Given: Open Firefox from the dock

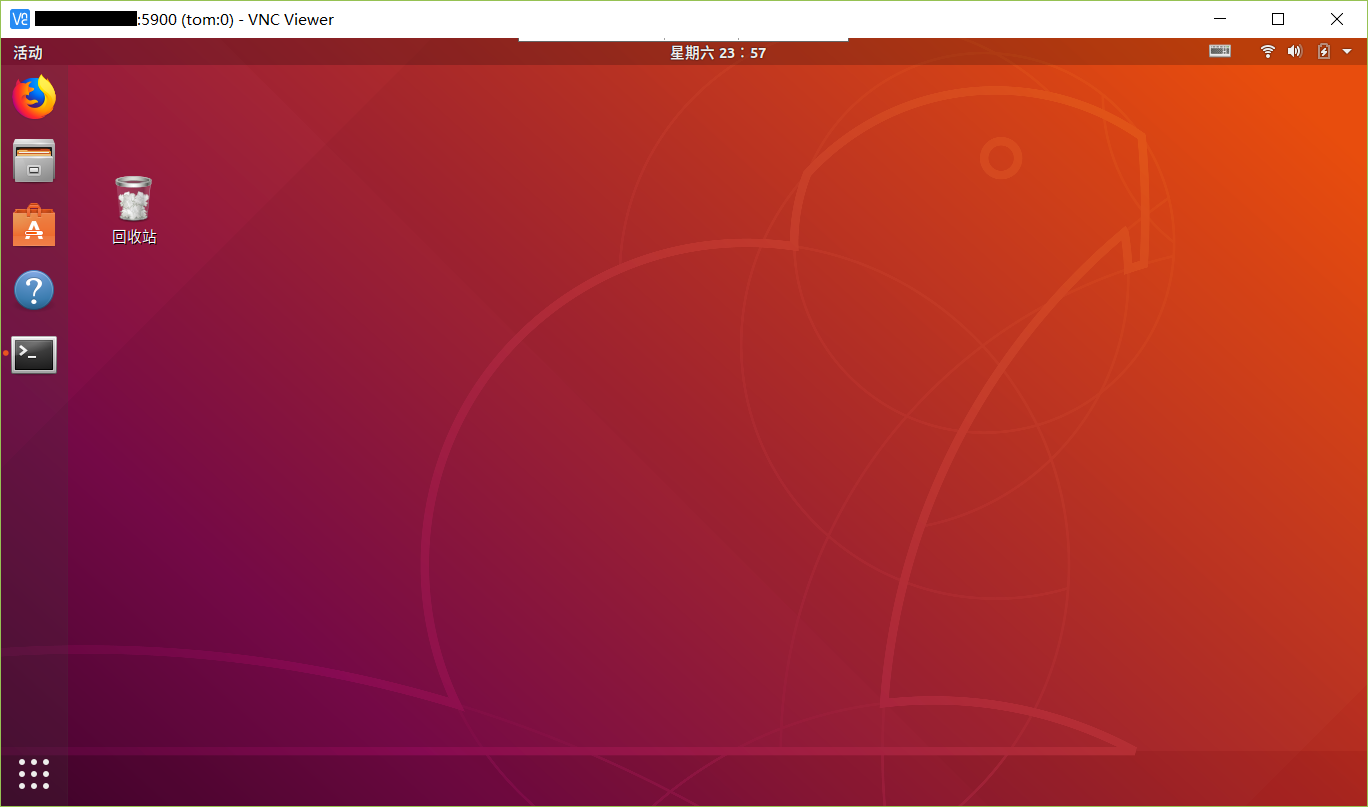Looking at the screenshot, I should coord(34,97).
